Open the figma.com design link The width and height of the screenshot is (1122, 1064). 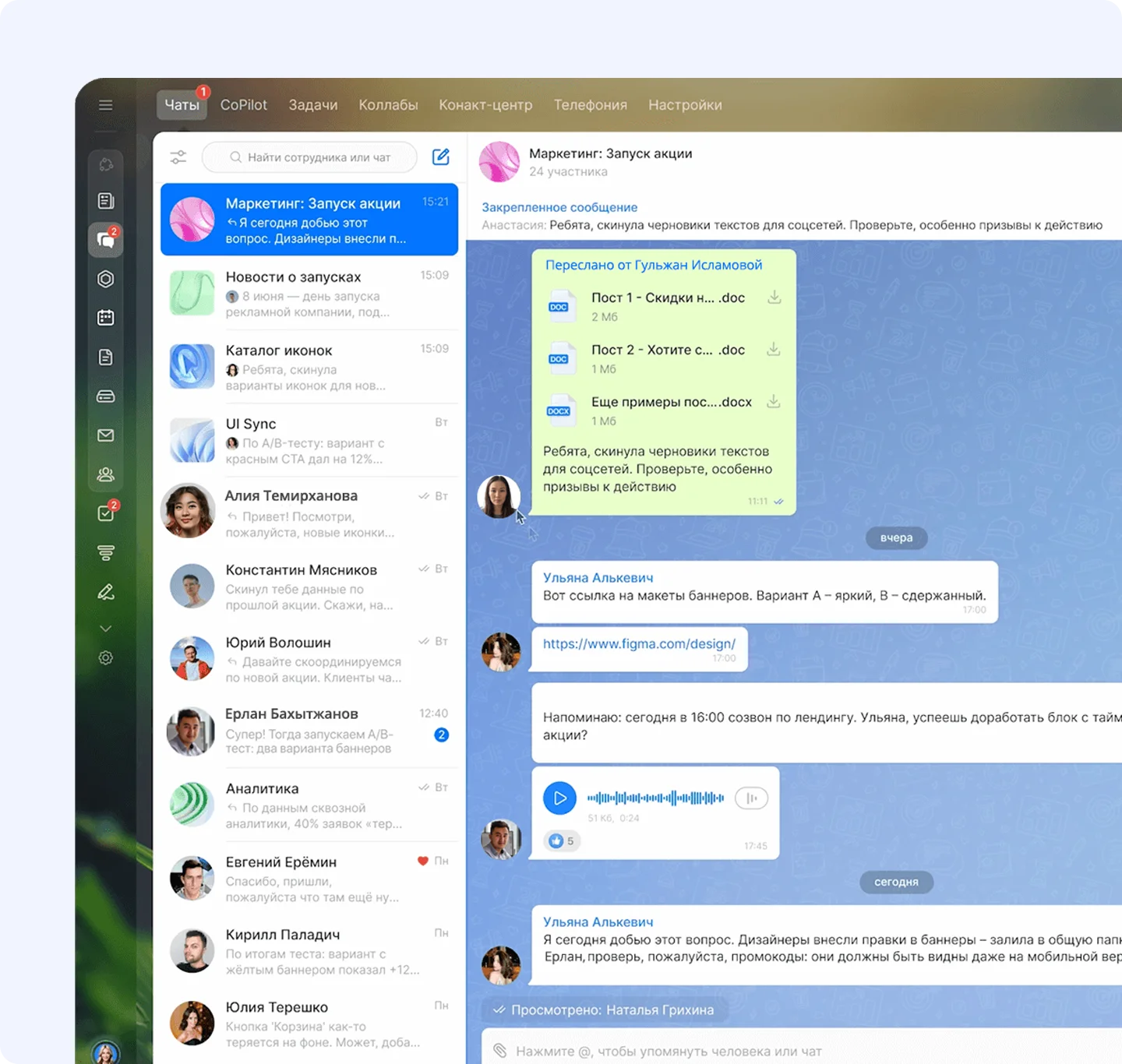click(639, 644)
